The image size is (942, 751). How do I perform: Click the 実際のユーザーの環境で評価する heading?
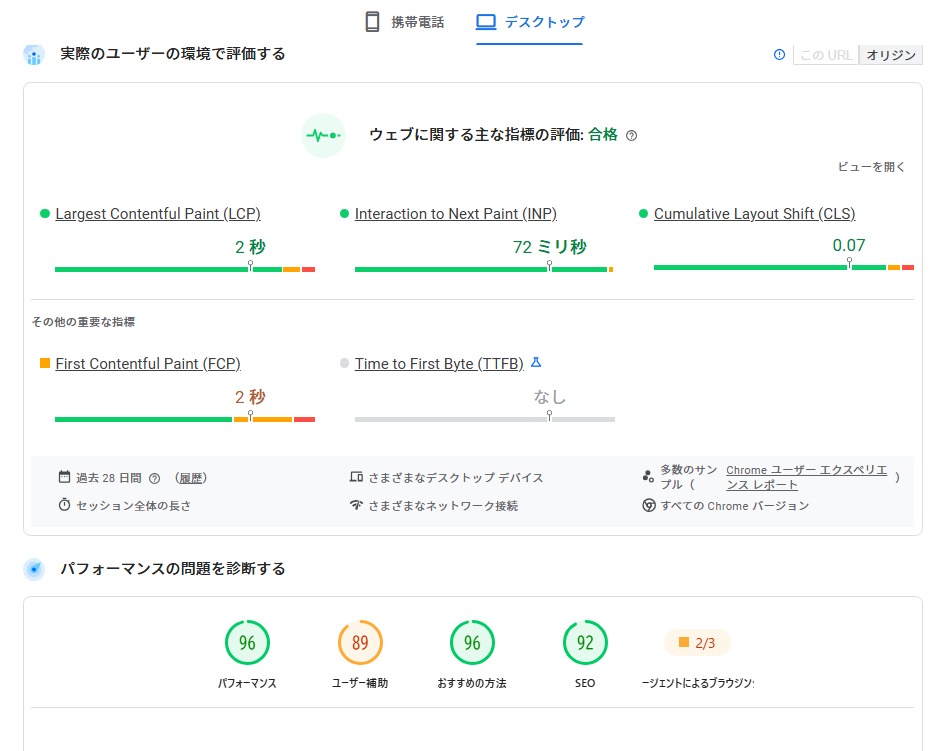(x=172, y=54)
